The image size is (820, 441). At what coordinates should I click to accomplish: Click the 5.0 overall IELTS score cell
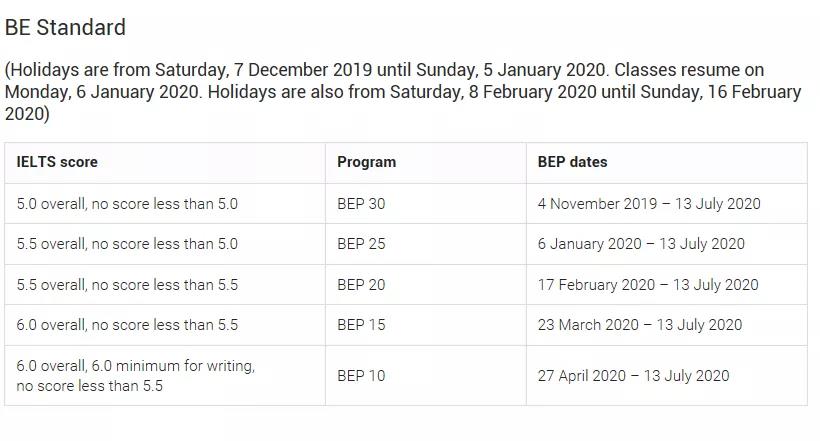pyautogui.click(x=127, y=204)
